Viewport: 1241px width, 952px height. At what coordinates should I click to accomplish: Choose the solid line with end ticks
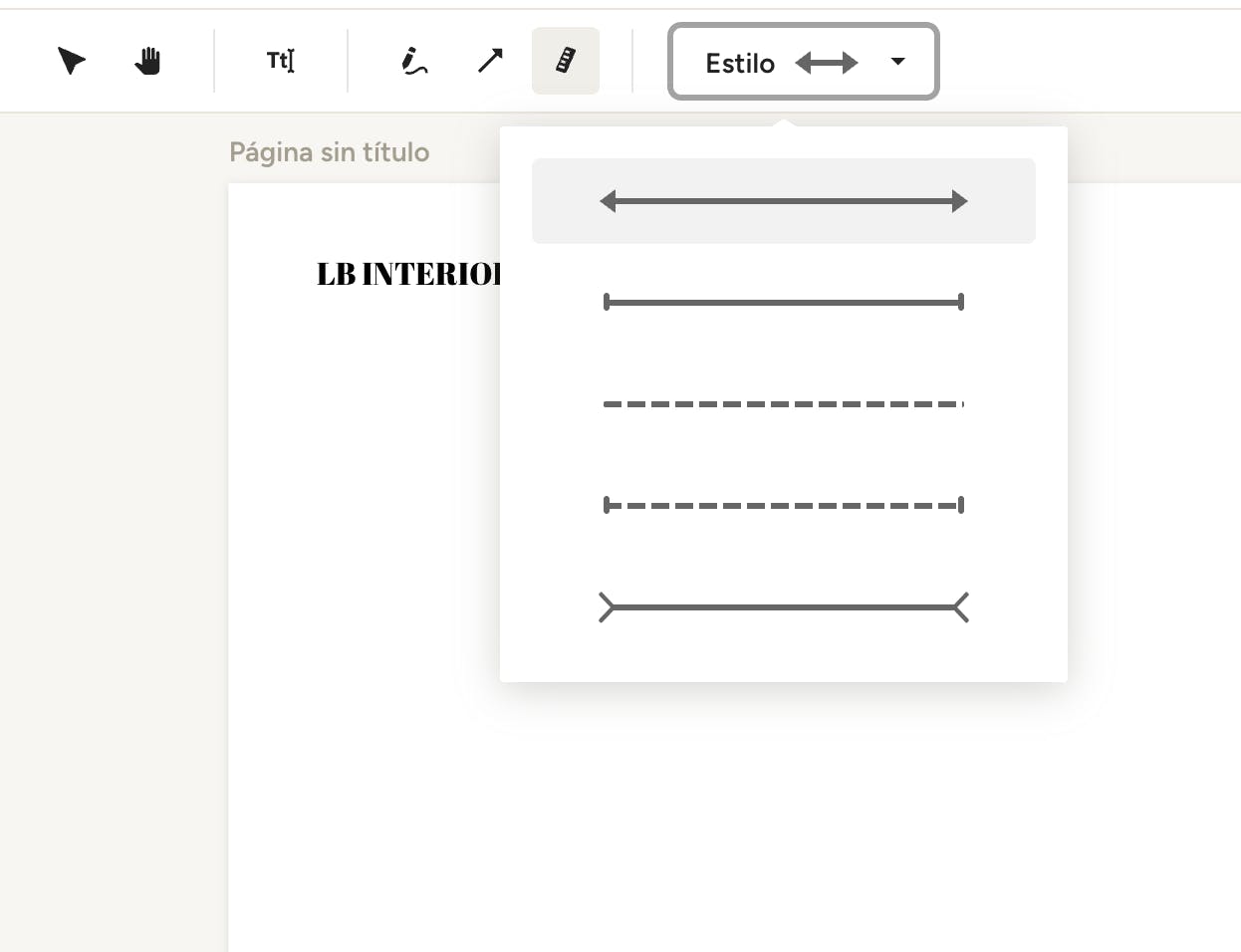783,302
